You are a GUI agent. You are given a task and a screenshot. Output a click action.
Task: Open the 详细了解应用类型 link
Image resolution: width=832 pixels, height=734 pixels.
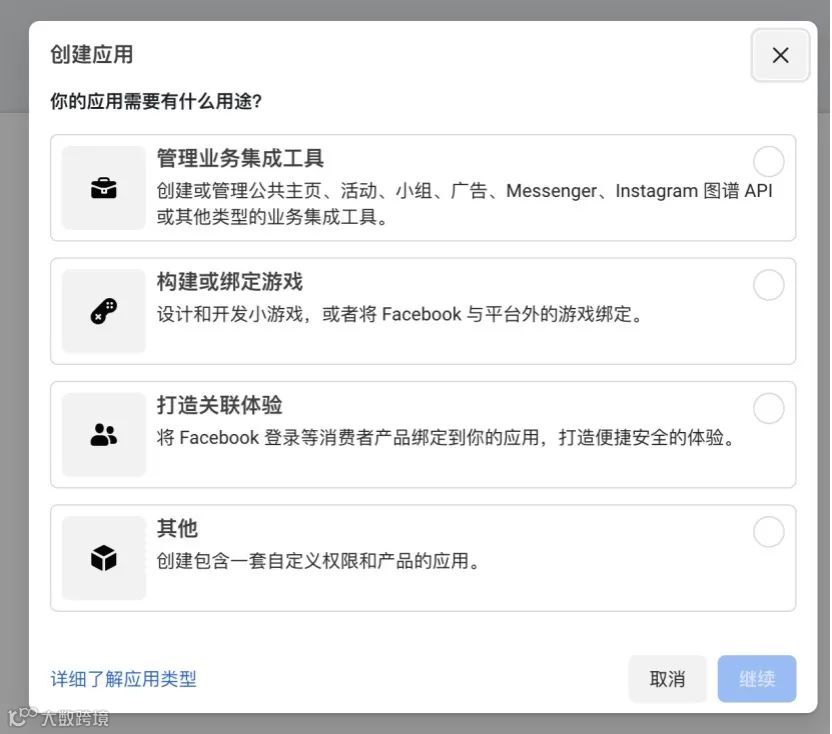point(123,679)
